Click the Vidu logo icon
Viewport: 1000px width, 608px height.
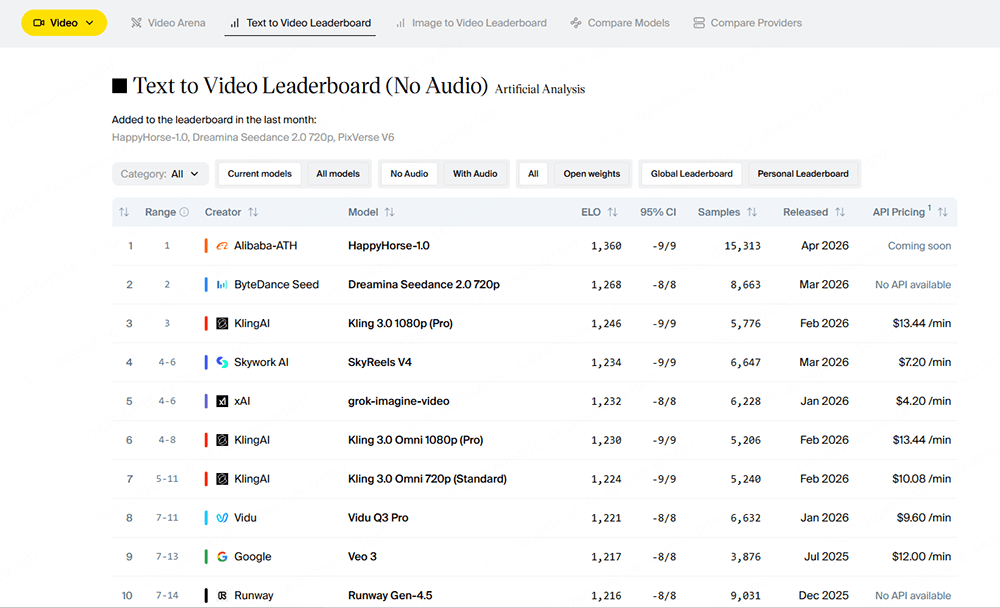tap(222, 518)
